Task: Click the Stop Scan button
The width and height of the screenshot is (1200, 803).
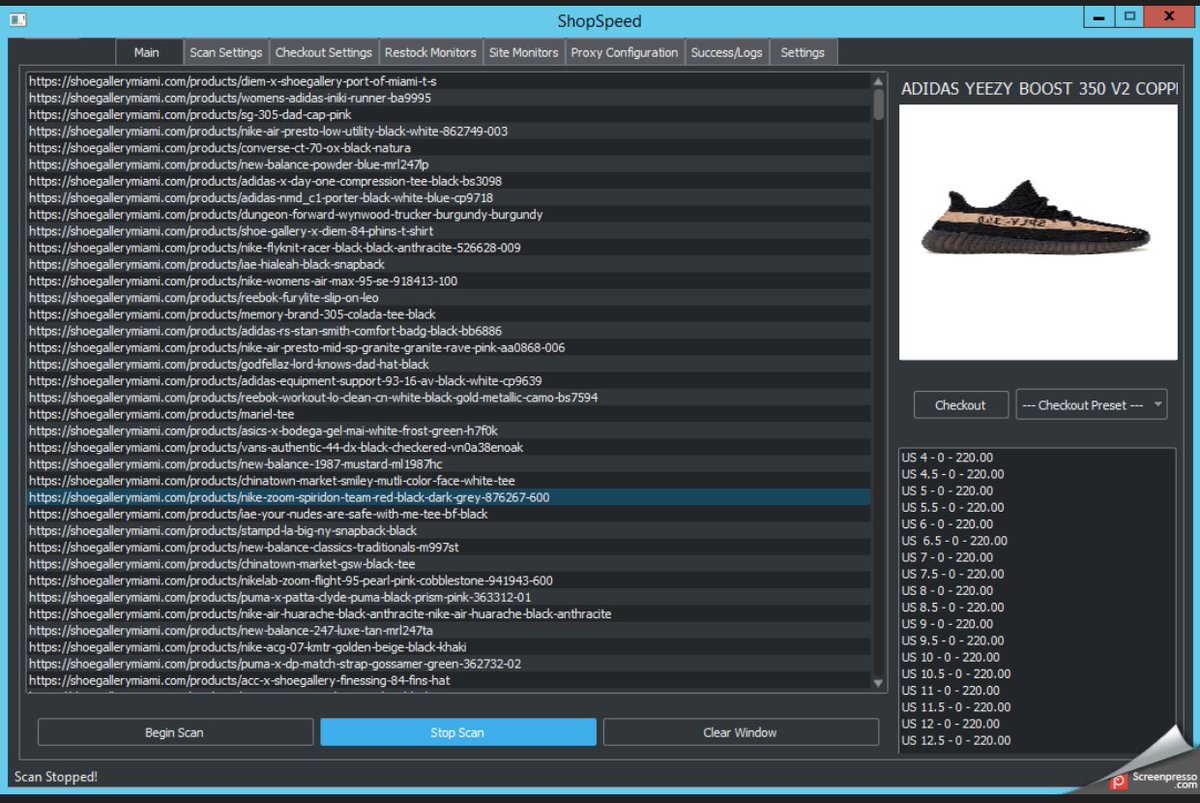Action: [457, 731]
